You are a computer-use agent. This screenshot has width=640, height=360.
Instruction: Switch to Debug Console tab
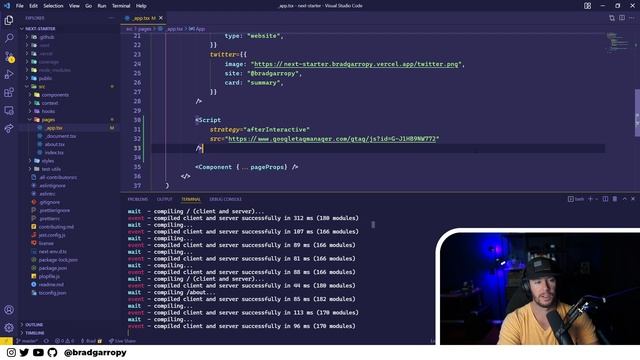click(x=225, y=199)
